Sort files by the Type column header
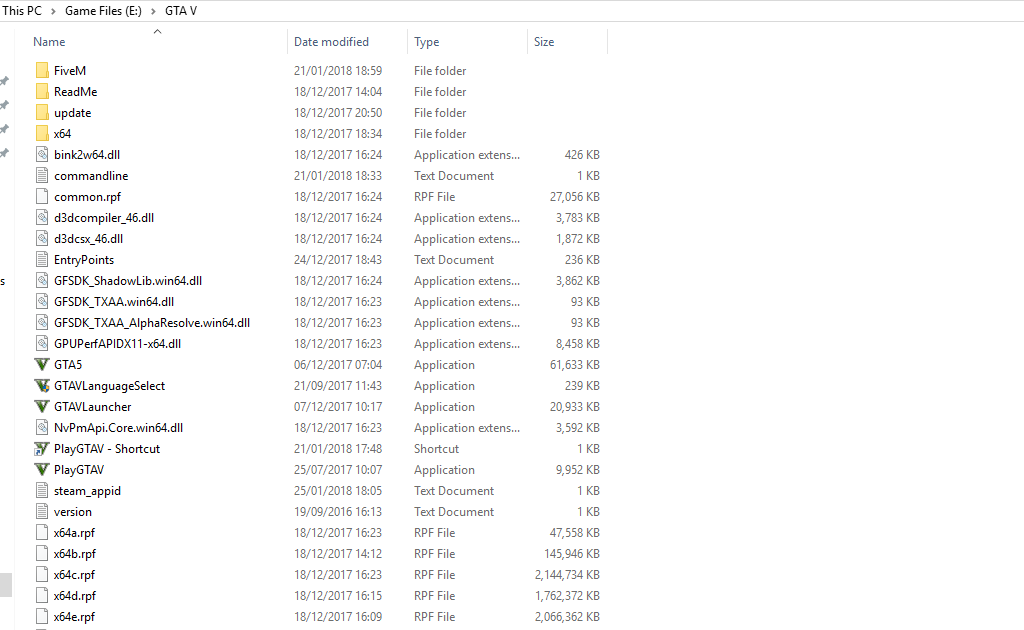Image resolution: width=1024 pixels, height=630 pixels. pos(426,42)
